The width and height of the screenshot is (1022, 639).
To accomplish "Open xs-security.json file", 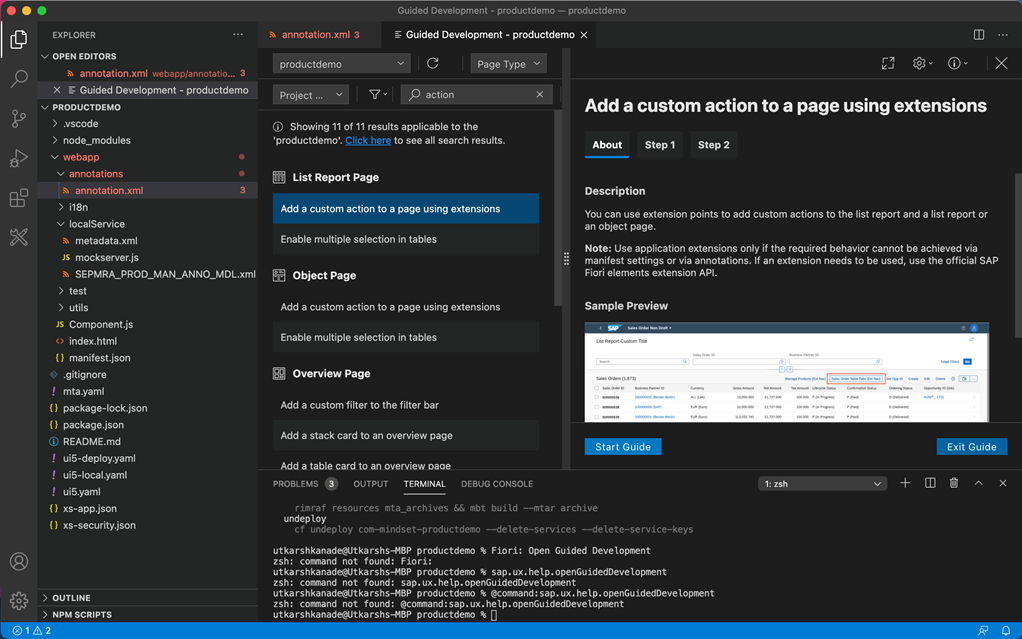I will (99, 526).
